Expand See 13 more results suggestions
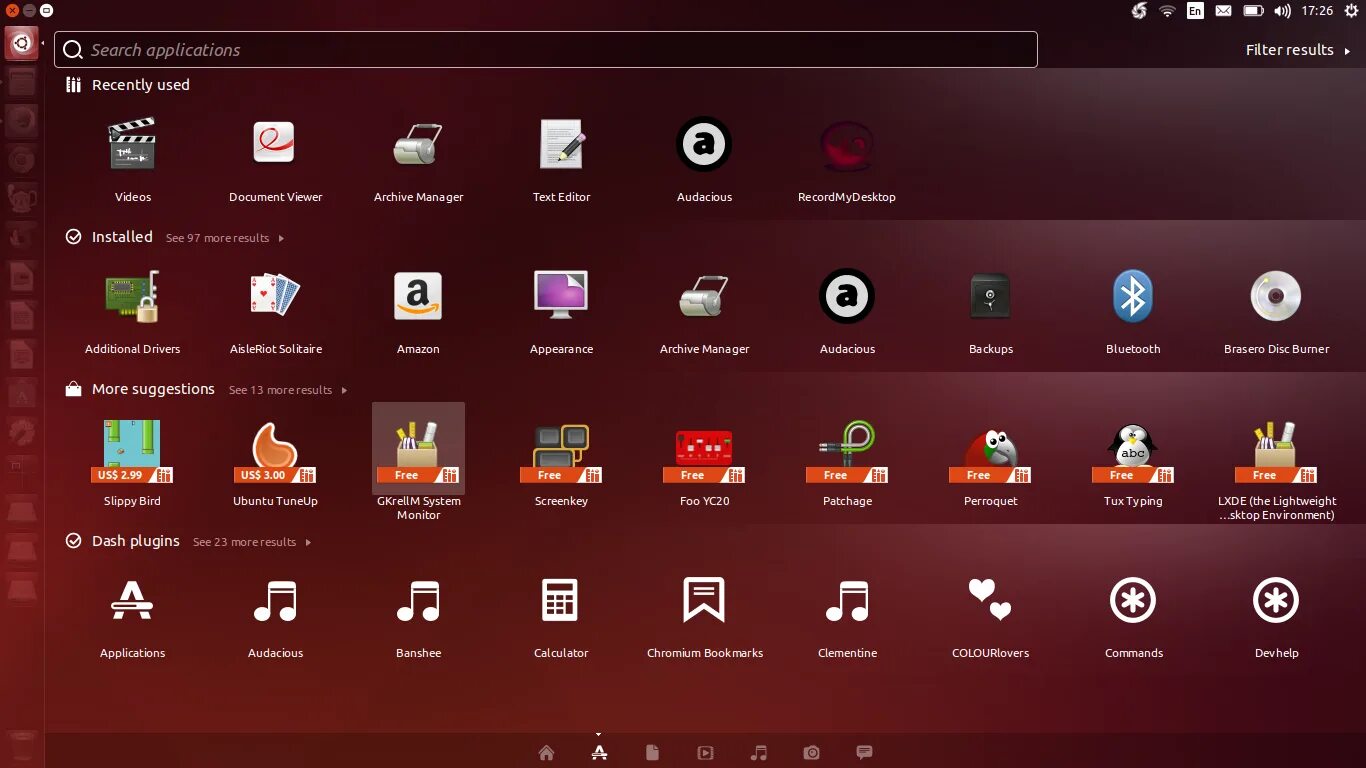The width and height of the screenshot is (1366, 768). click(x=288, y=390)
